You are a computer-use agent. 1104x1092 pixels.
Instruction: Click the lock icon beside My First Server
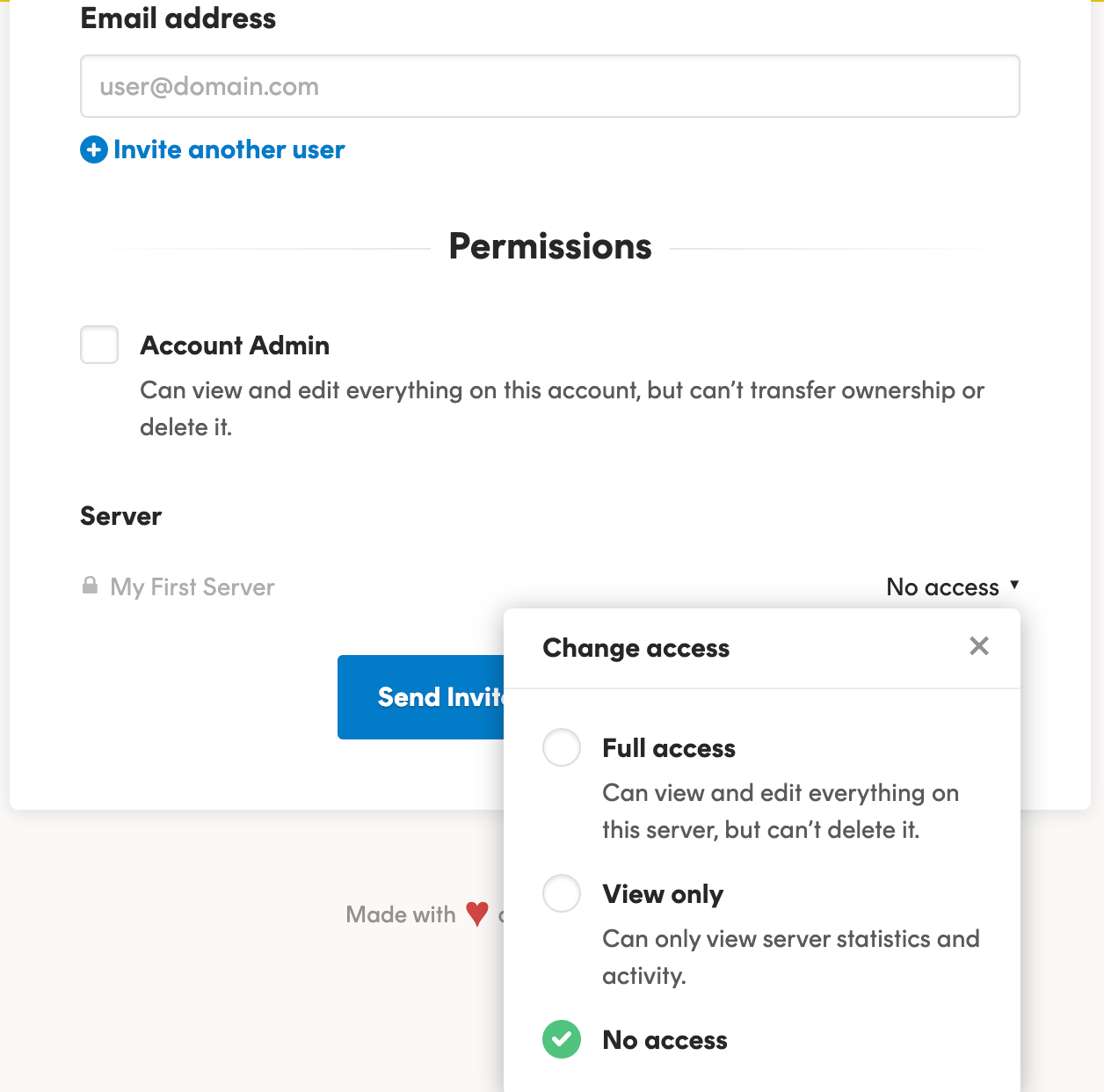click(90, 586)
